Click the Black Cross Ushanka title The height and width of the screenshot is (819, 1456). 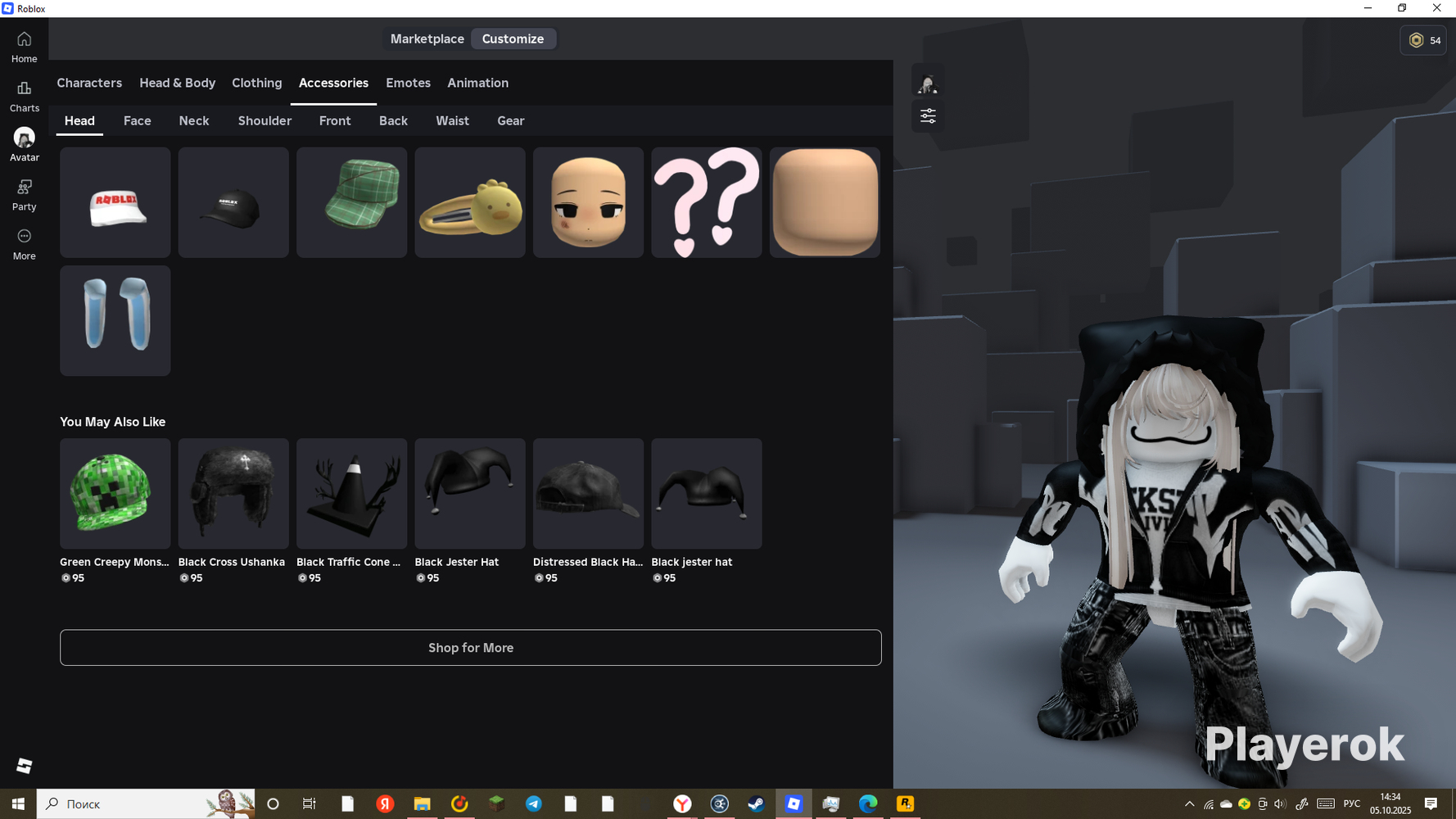pos(232,562)
